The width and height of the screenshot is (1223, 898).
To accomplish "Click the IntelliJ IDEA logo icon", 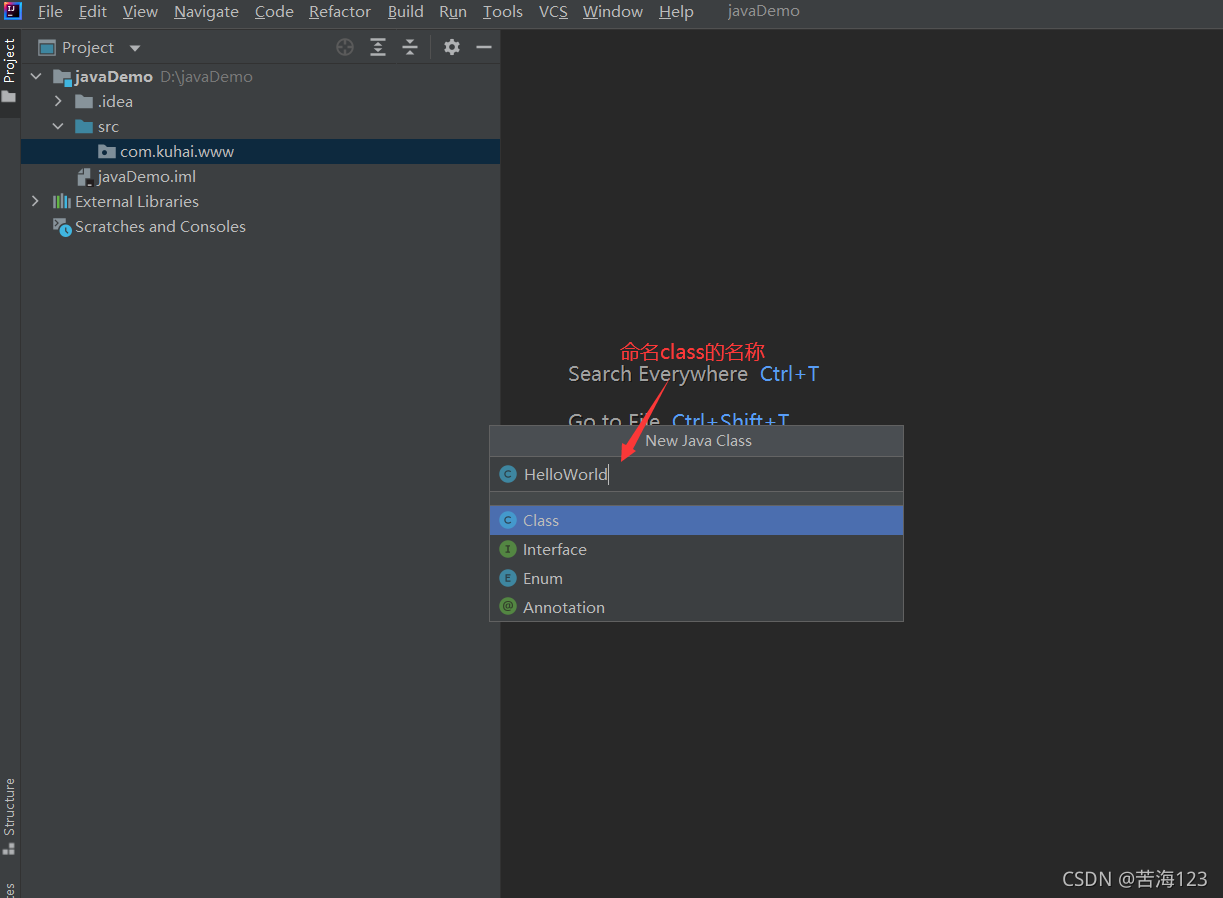I will [x=12, y=11].
